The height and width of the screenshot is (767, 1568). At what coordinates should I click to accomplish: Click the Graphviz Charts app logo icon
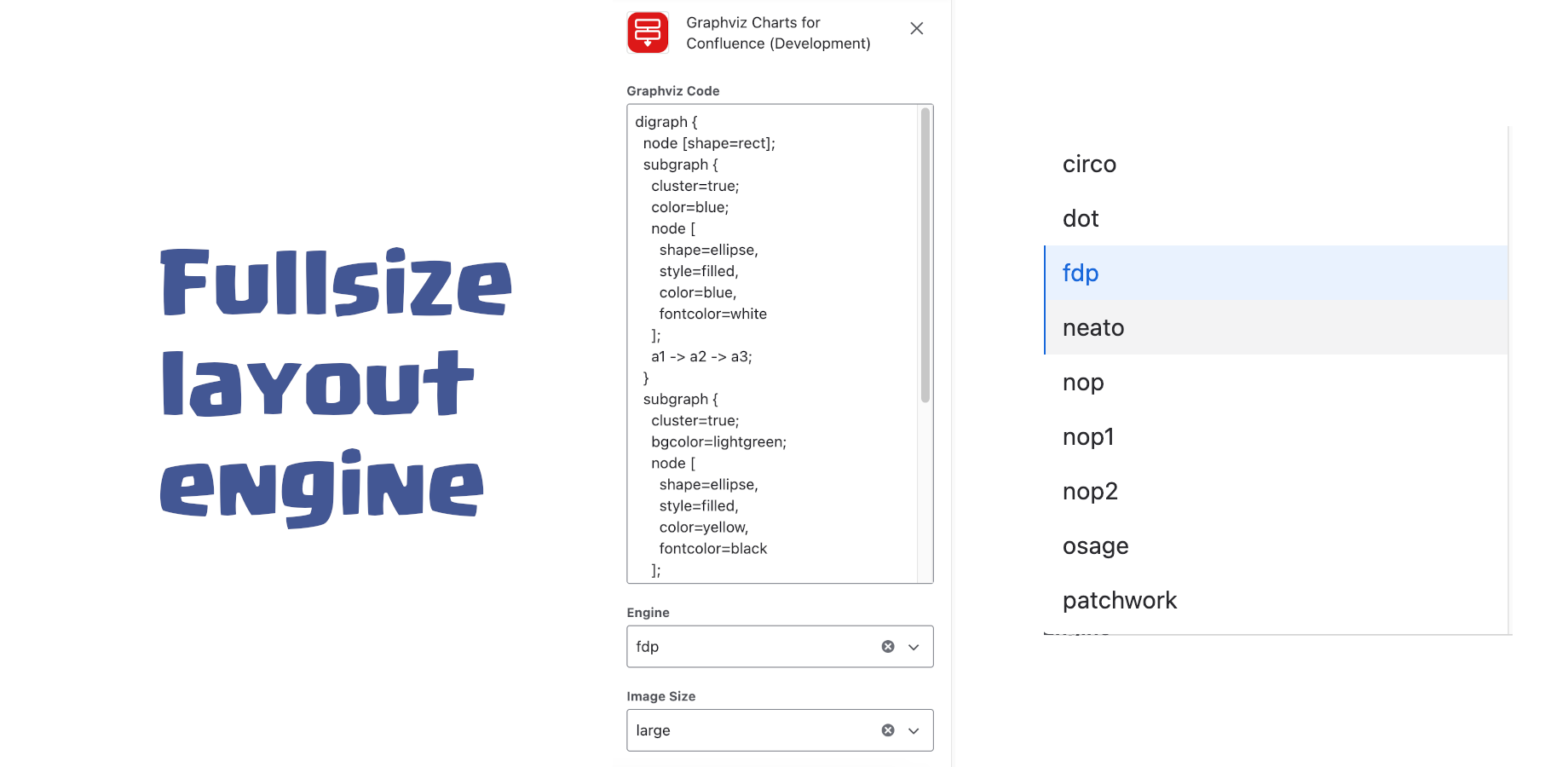648,32
